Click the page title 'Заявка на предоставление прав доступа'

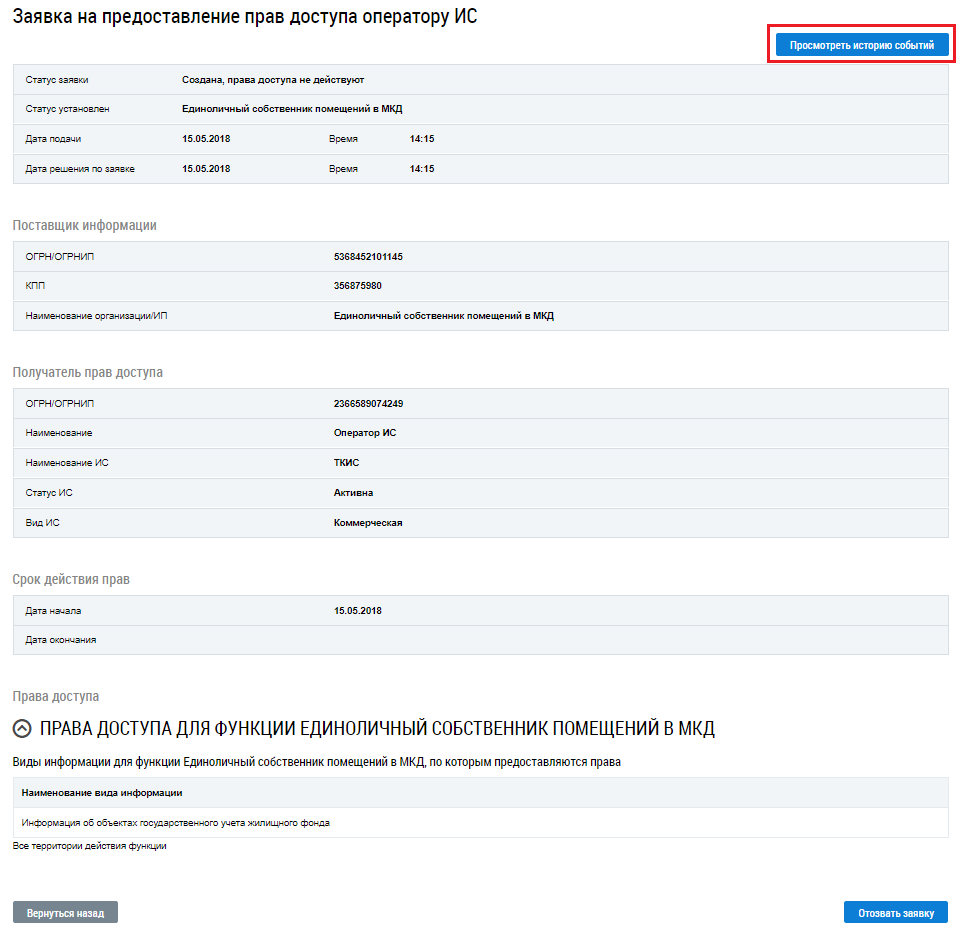[x=245, y=17]
